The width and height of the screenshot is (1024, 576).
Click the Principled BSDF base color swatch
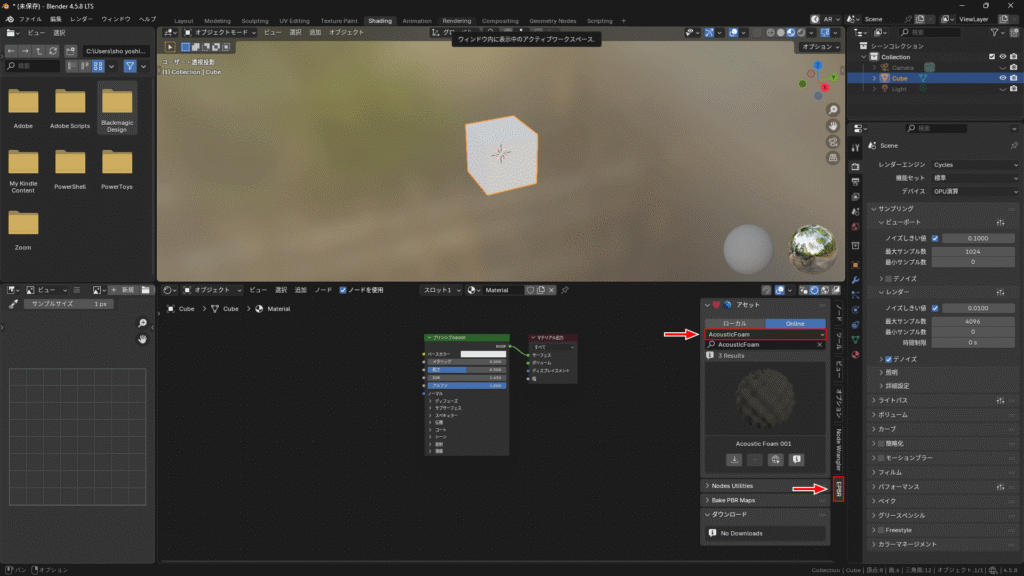483,354
